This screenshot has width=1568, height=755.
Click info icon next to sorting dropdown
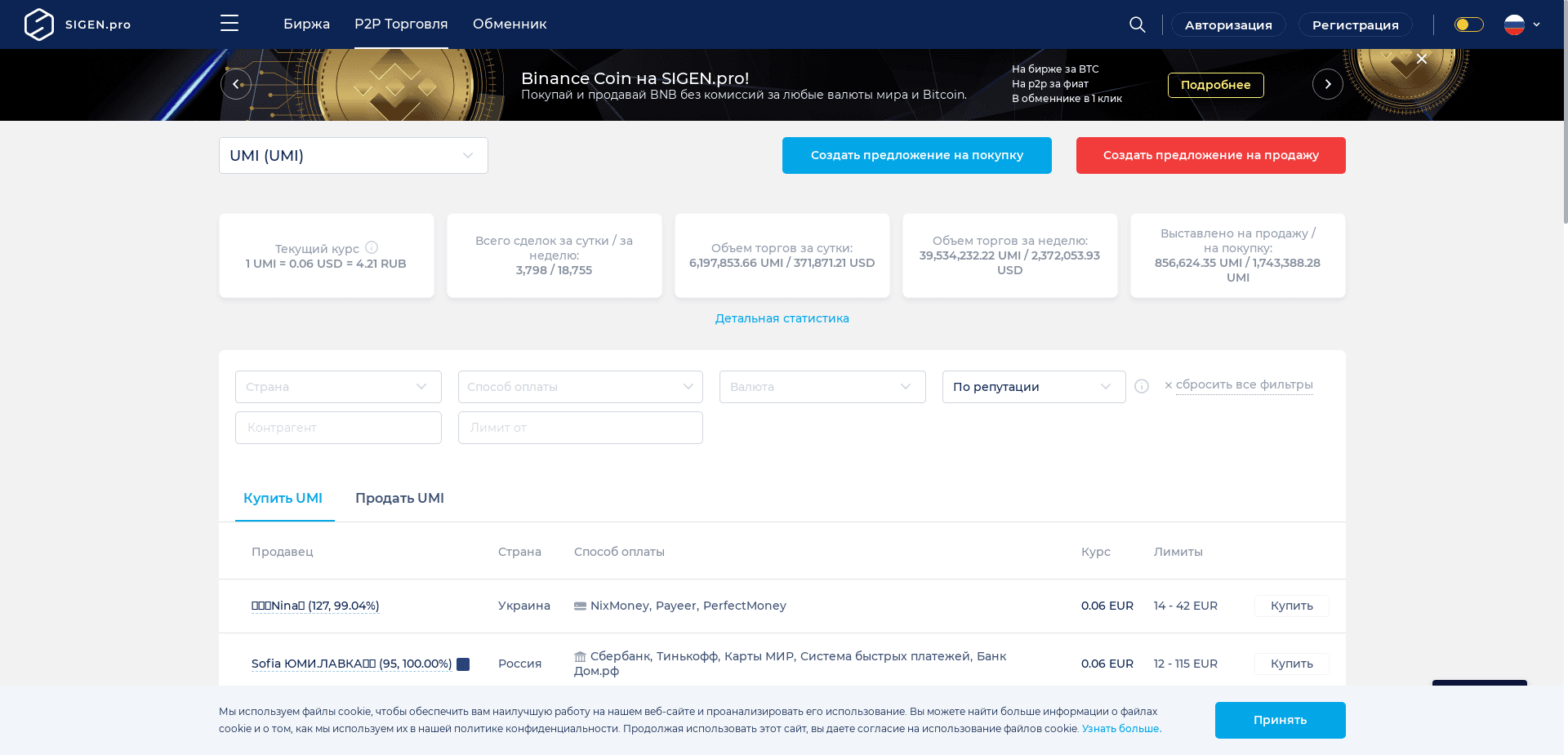(x=1142, y=387)
